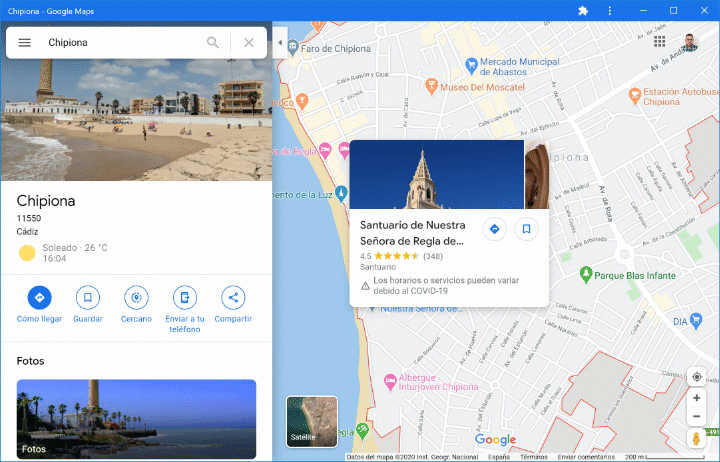The width and height of the screenshot is (720, 462).
Task: Zoom out with the minus button
Action: click(697, 417)
